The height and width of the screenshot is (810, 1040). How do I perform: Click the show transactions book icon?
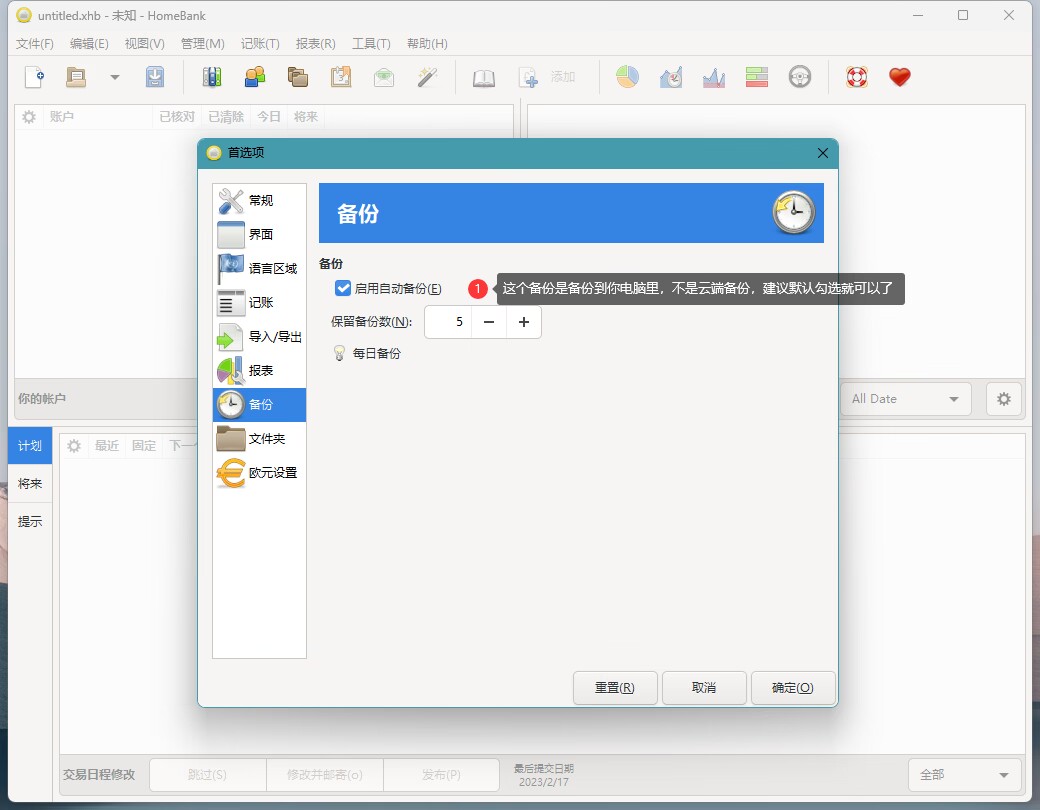(484, 77)
